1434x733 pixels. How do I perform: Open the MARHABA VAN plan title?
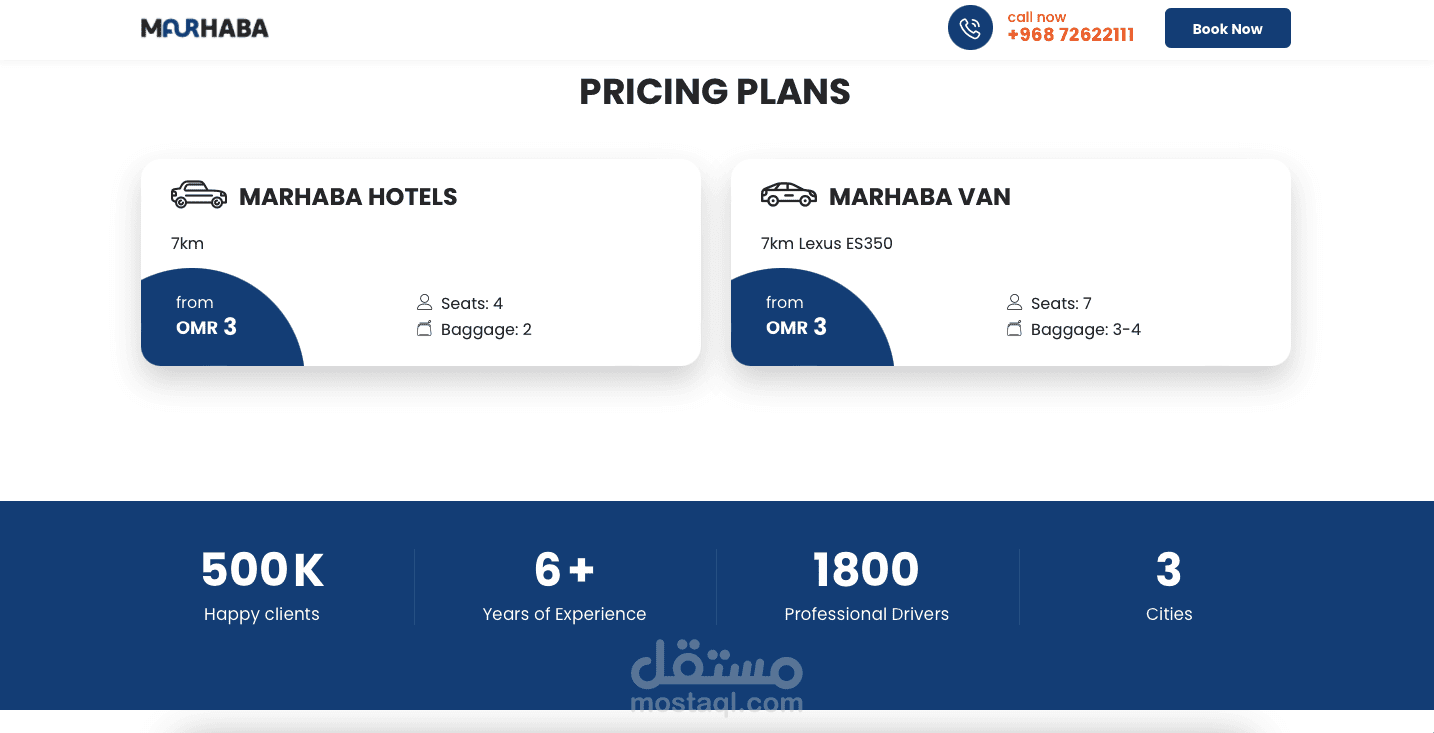point(919,197)
